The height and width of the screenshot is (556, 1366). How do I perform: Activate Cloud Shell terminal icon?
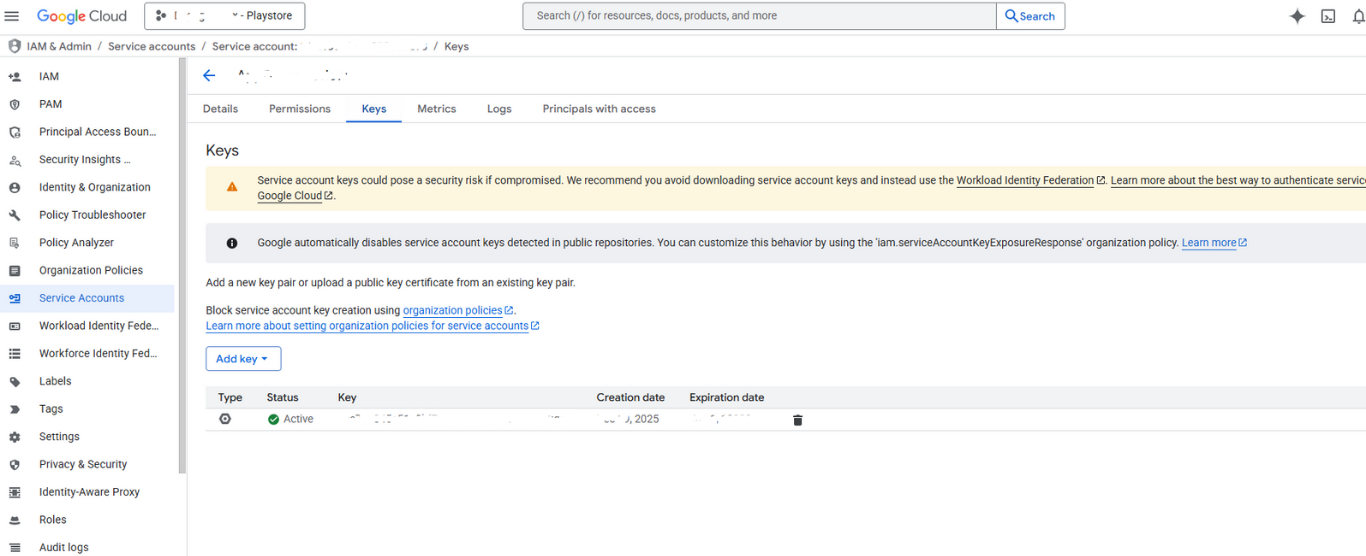tap(1328, 16)
